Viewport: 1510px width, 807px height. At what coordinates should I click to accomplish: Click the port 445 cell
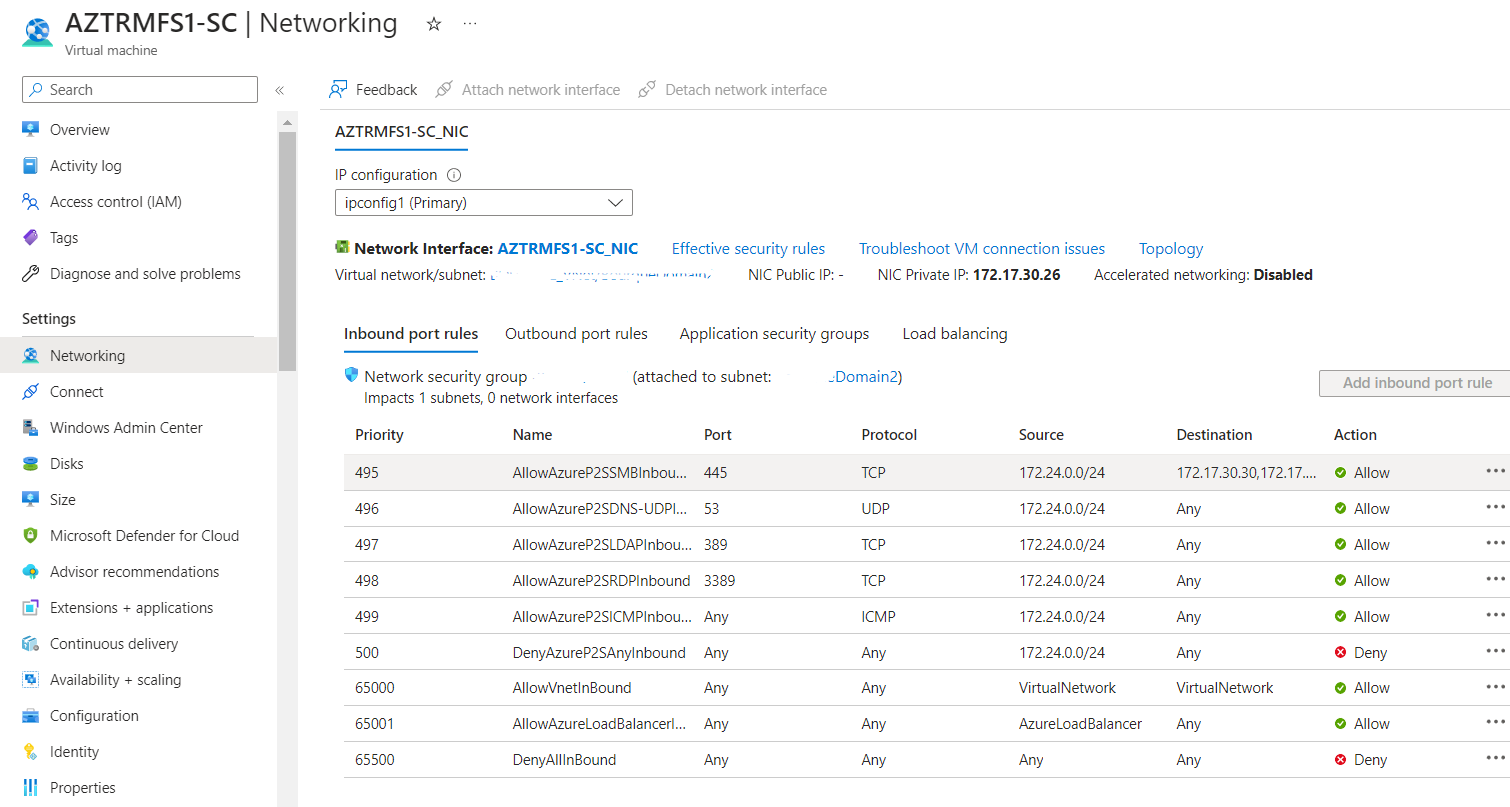pos(716,473)
